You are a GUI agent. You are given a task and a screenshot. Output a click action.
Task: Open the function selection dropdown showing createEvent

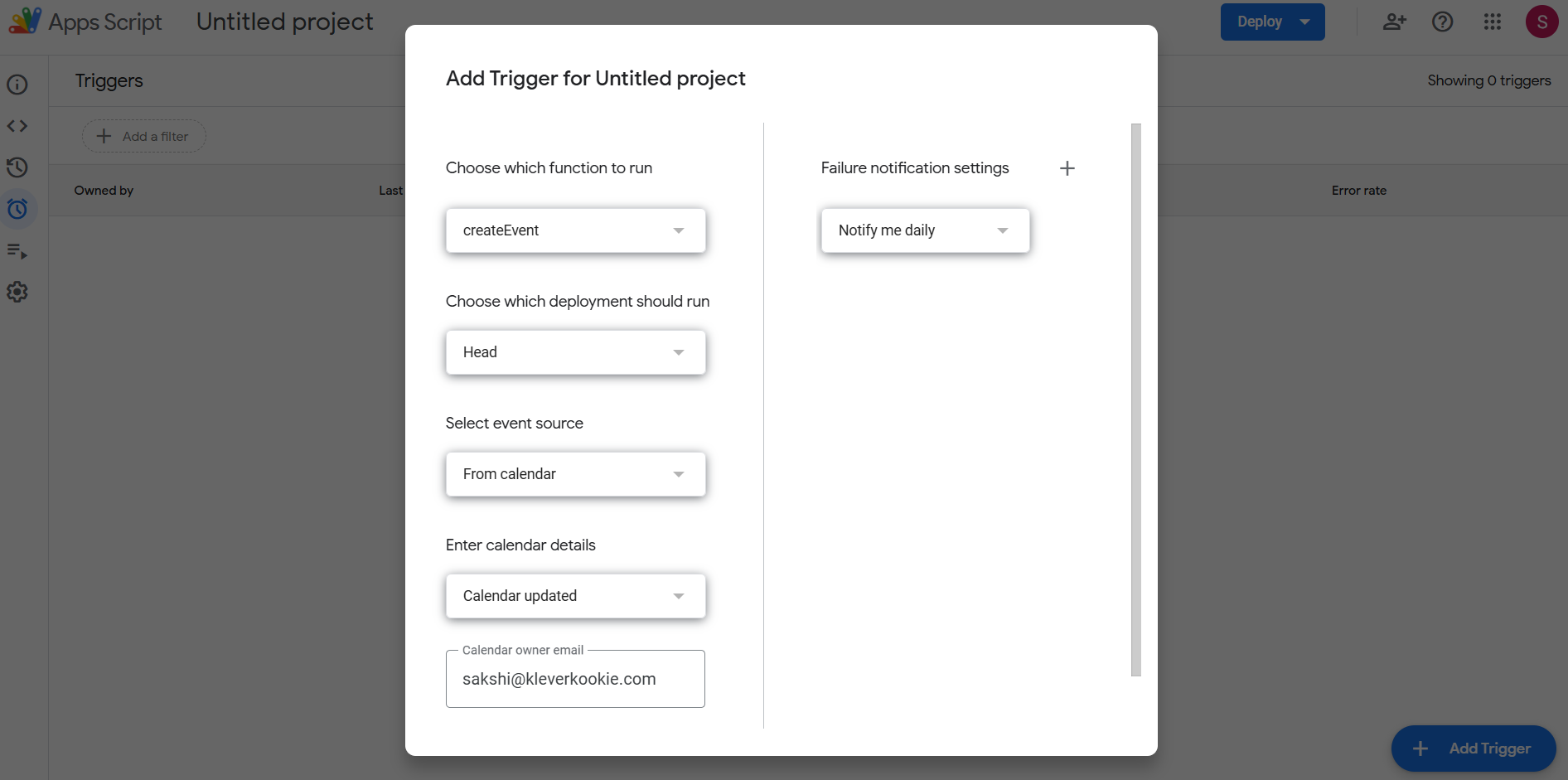pyautogui.click(x=574, y=230)
